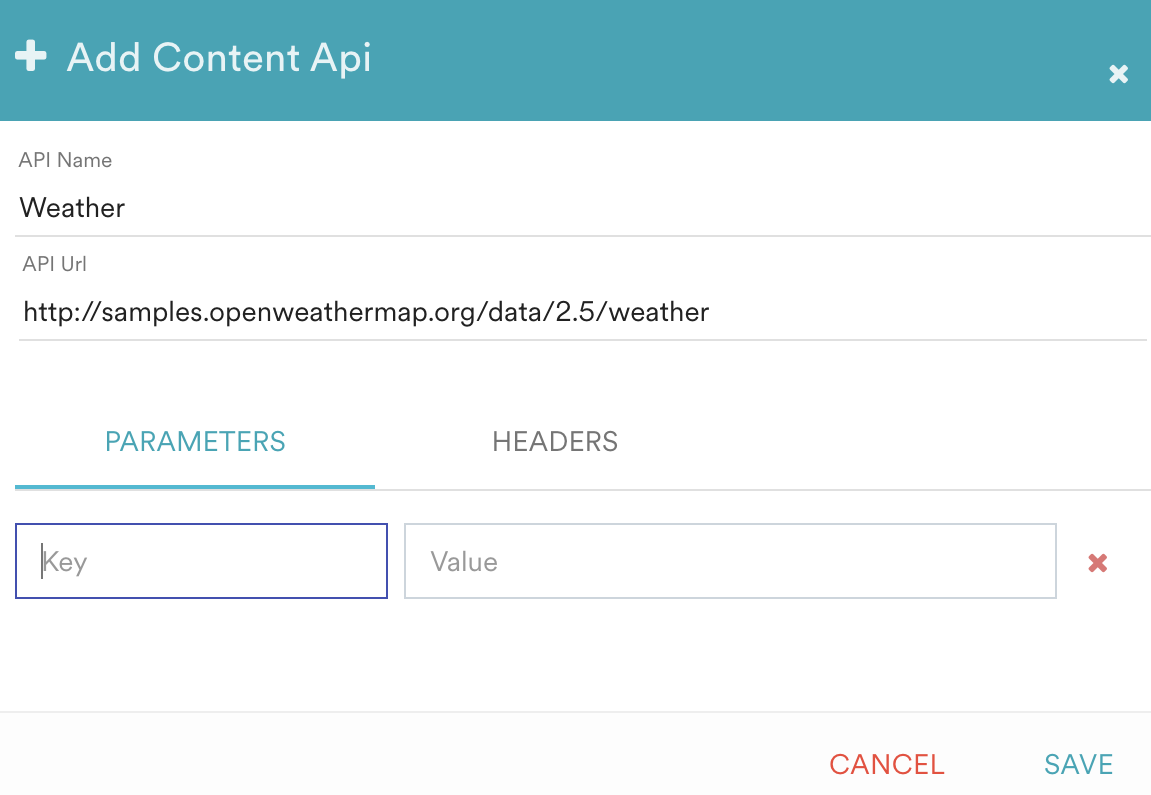This screenshot has width=1151, height=795.
Task: Click the Add Content Api title text
Action: tap(219, 58)
